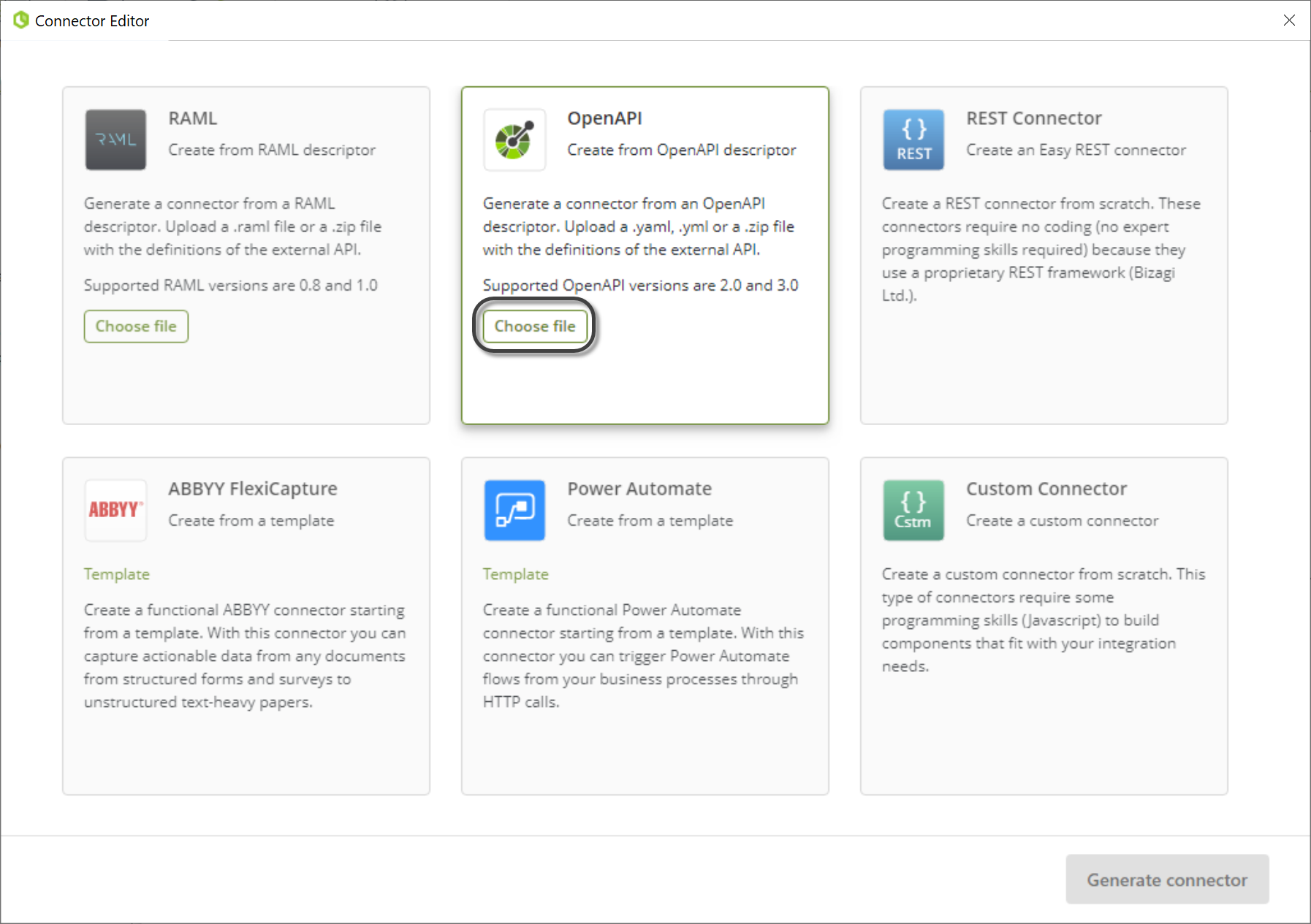Select the REST Connector title

[x=1034, y=118]
